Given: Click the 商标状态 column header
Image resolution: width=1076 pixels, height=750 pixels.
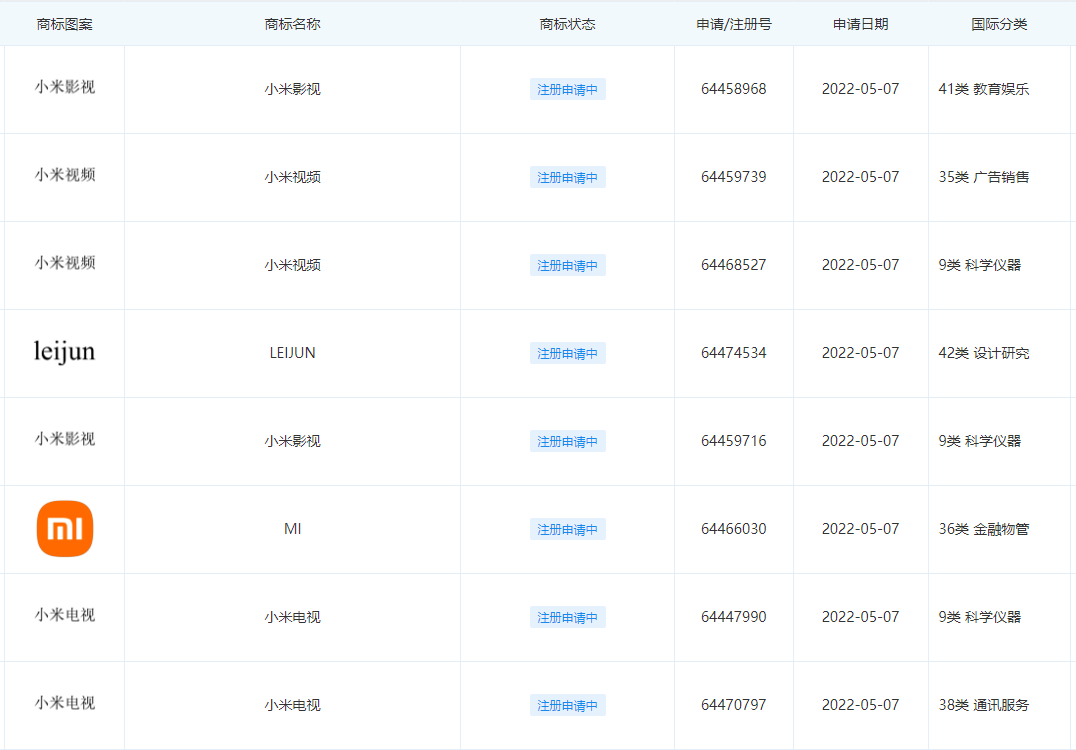Looking at the screenshot, I should pos(568,24).
